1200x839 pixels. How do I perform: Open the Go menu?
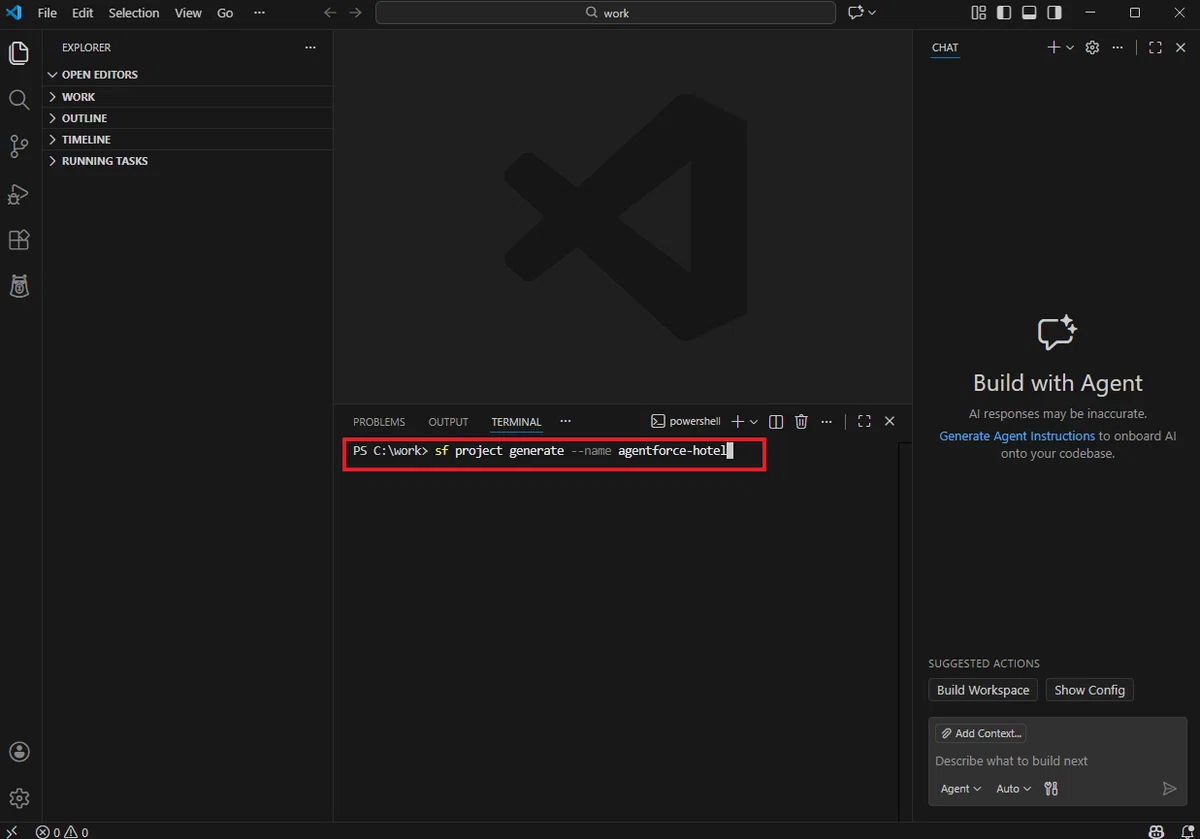225,13
